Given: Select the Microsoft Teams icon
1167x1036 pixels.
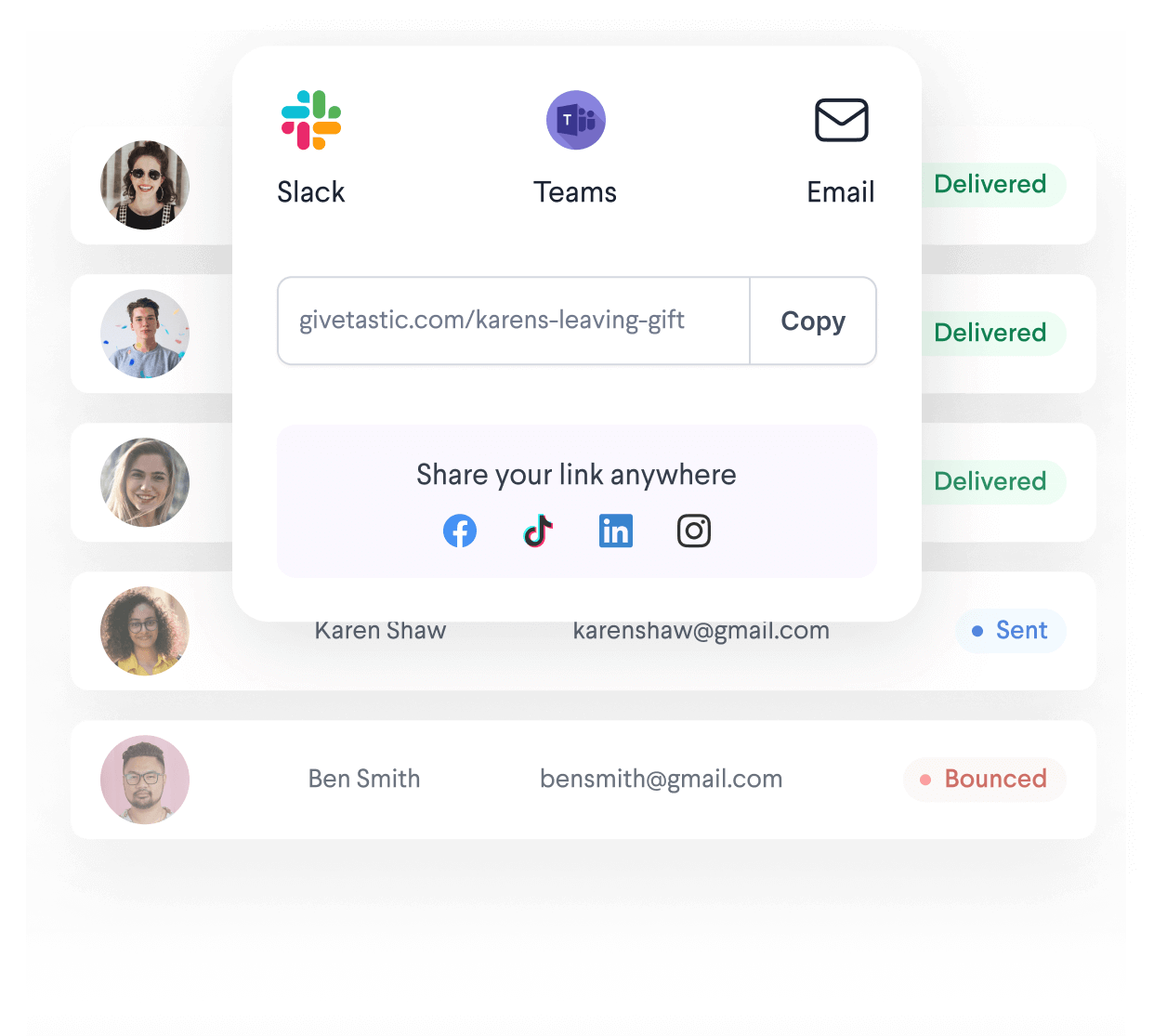Looking at the screenshot, I should [576, 120].
